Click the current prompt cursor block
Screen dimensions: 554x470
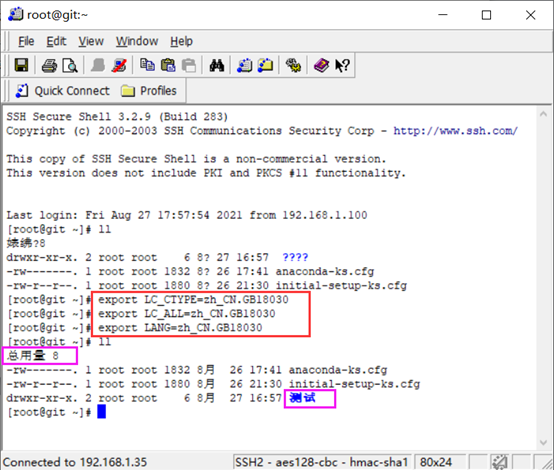(102, 412)
